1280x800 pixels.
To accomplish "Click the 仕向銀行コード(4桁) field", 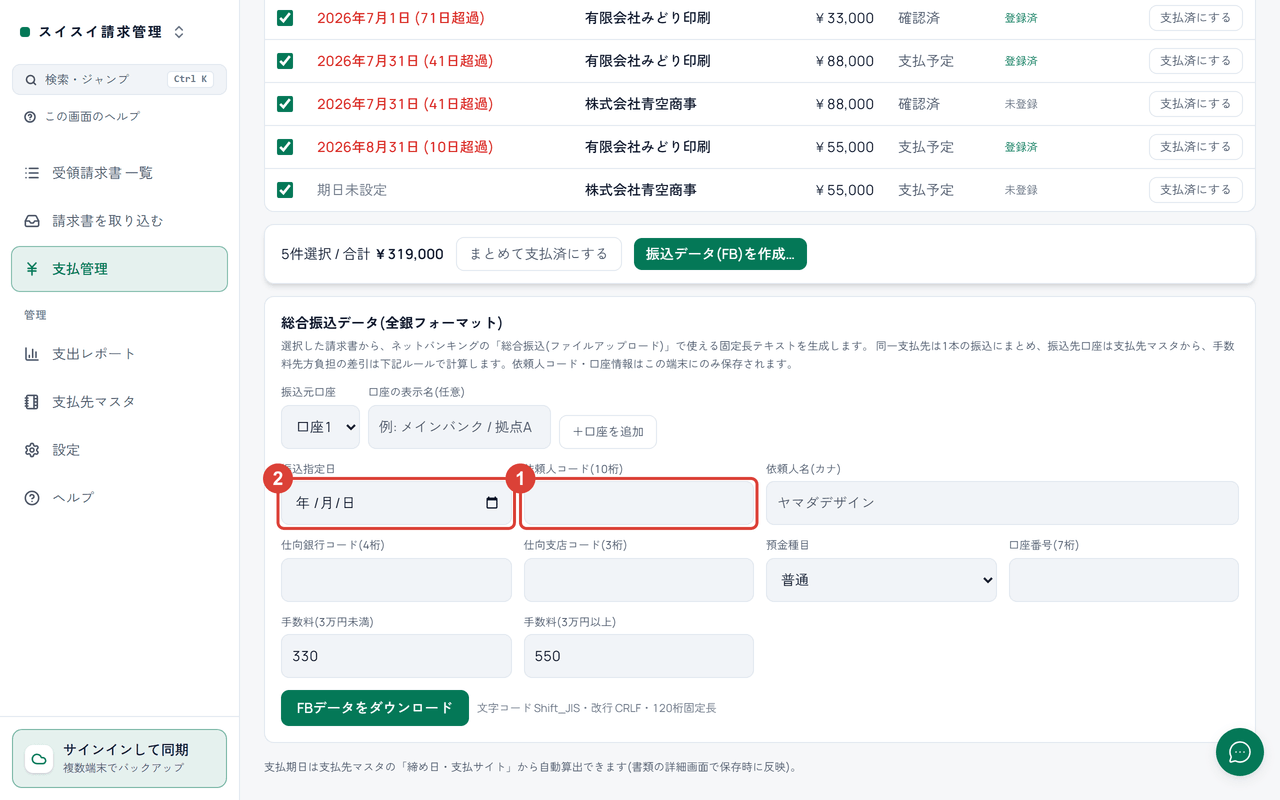I will click(x=396, y=580).
